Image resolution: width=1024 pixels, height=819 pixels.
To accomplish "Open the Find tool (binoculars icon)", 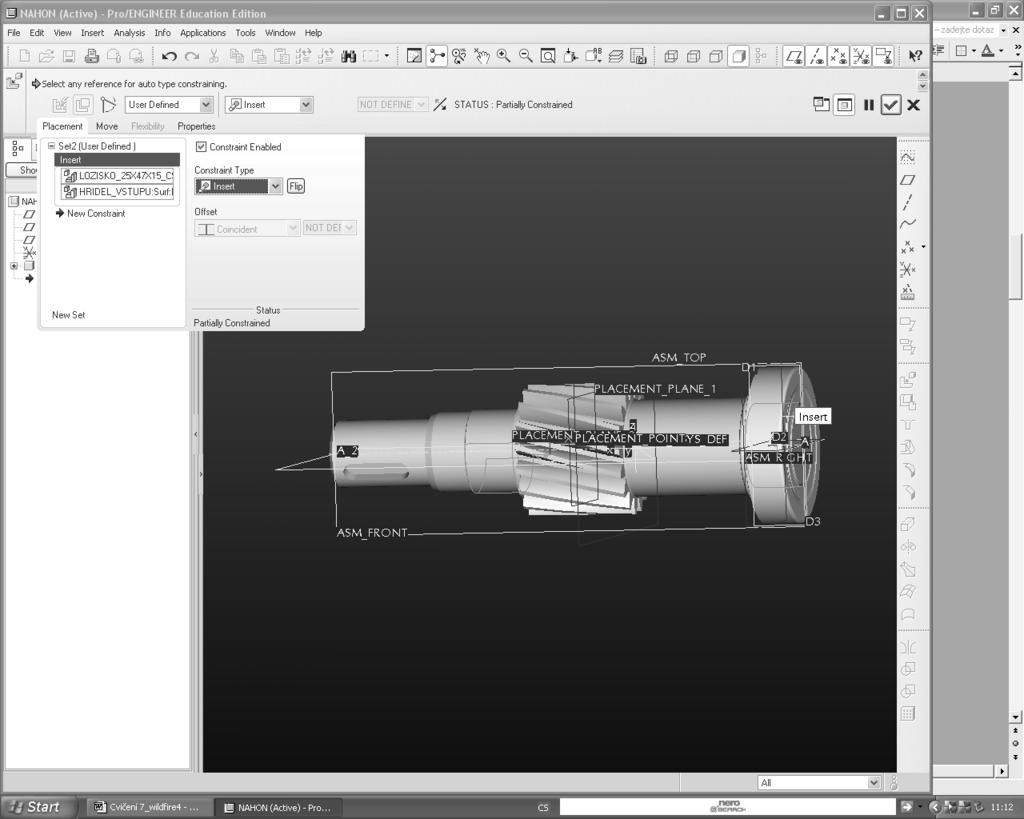I will click(349, 57).
